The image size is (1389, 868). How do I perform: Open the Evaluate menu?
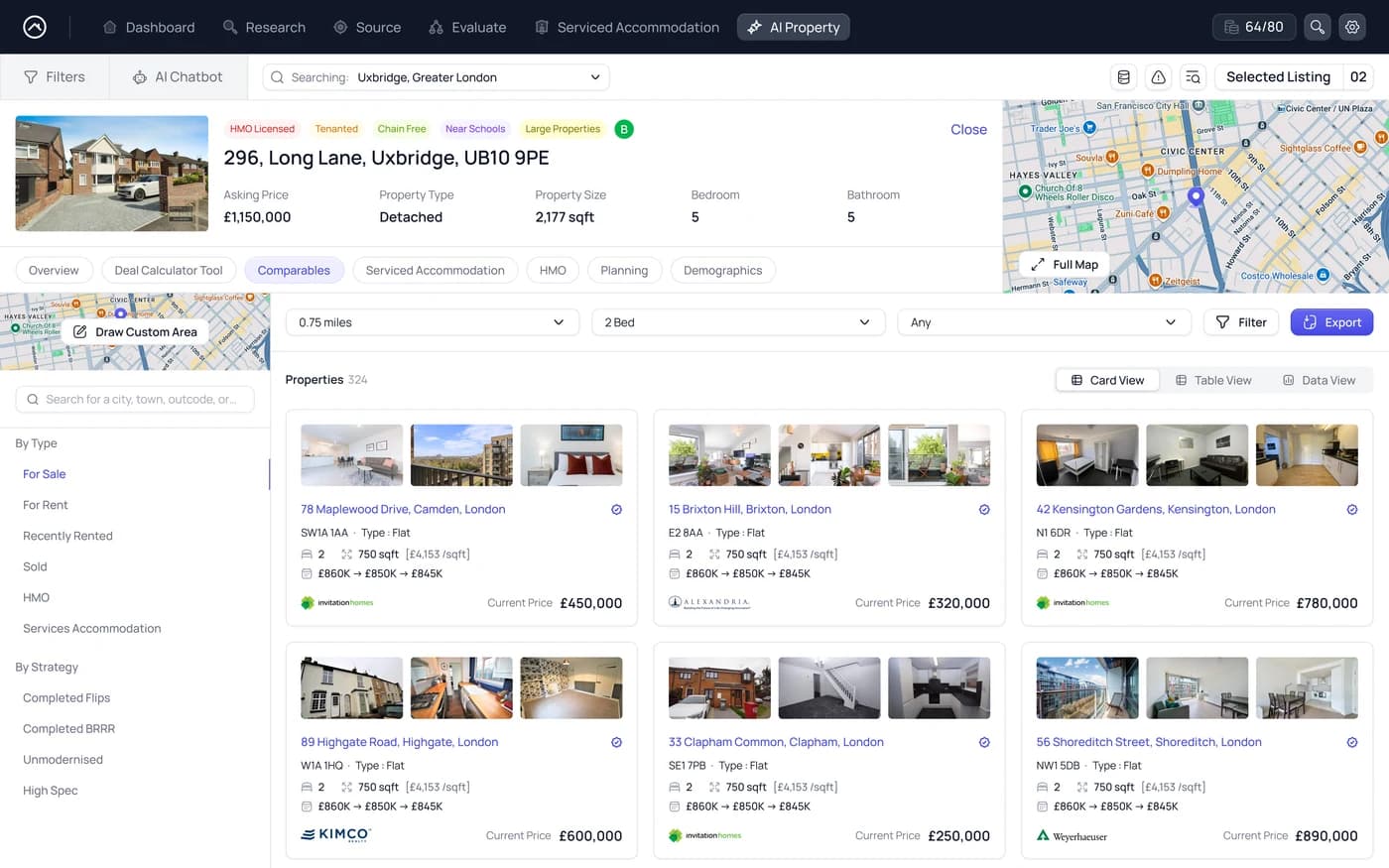tap(467, 27)
